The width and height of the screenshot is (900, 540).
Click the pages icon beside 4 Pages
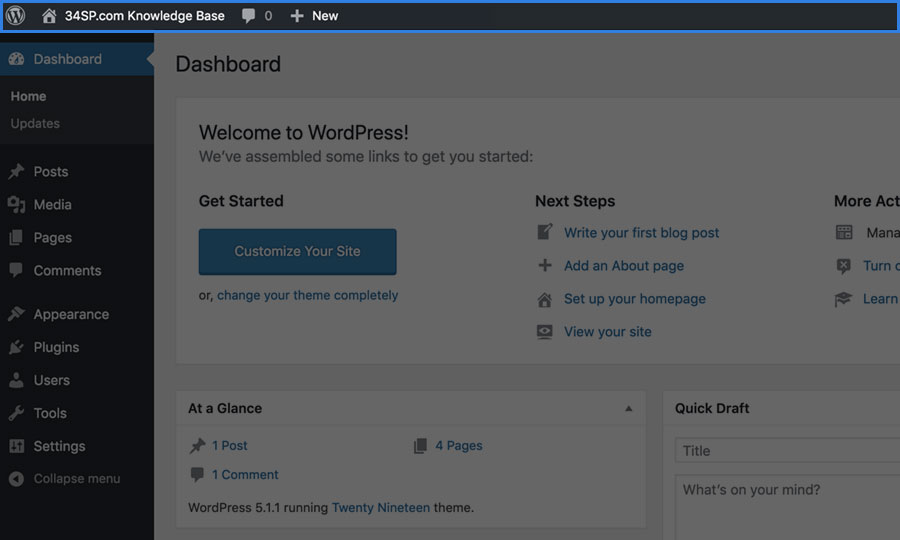click(x=420, y=445)
